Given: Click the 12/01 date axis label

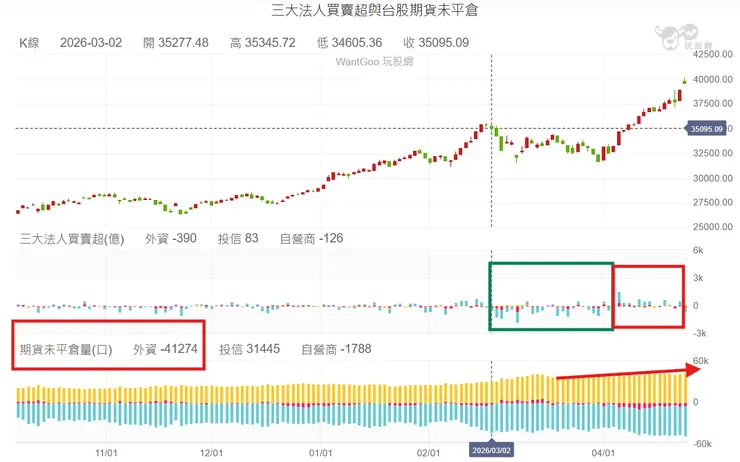Looking at the screenshot, I should [x=211, y=453].
